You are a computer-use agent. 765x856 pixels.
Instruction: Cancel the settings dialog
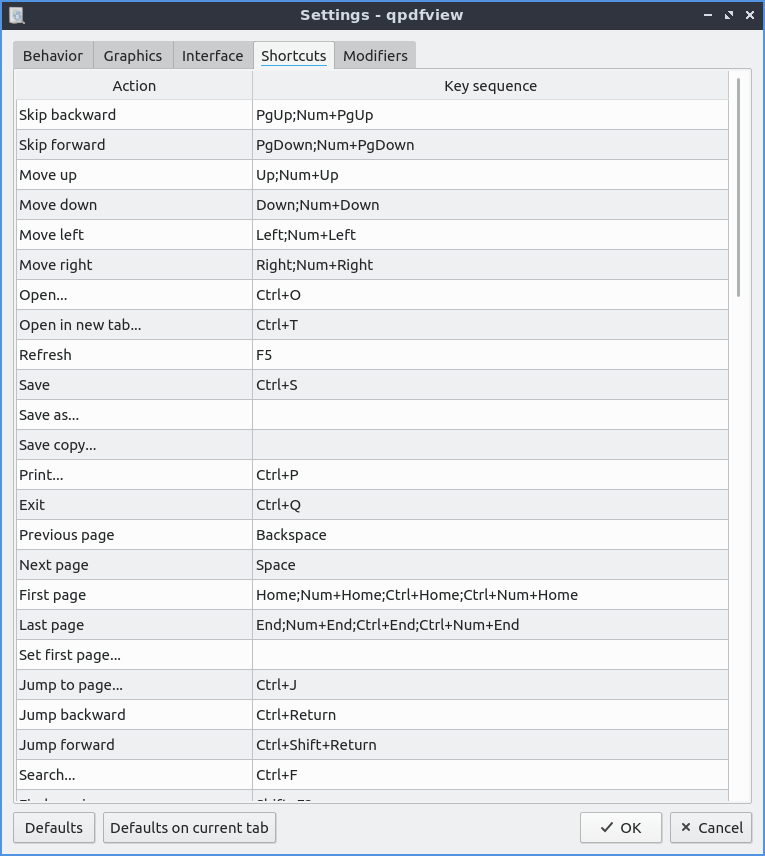click(x=712, y=827)
